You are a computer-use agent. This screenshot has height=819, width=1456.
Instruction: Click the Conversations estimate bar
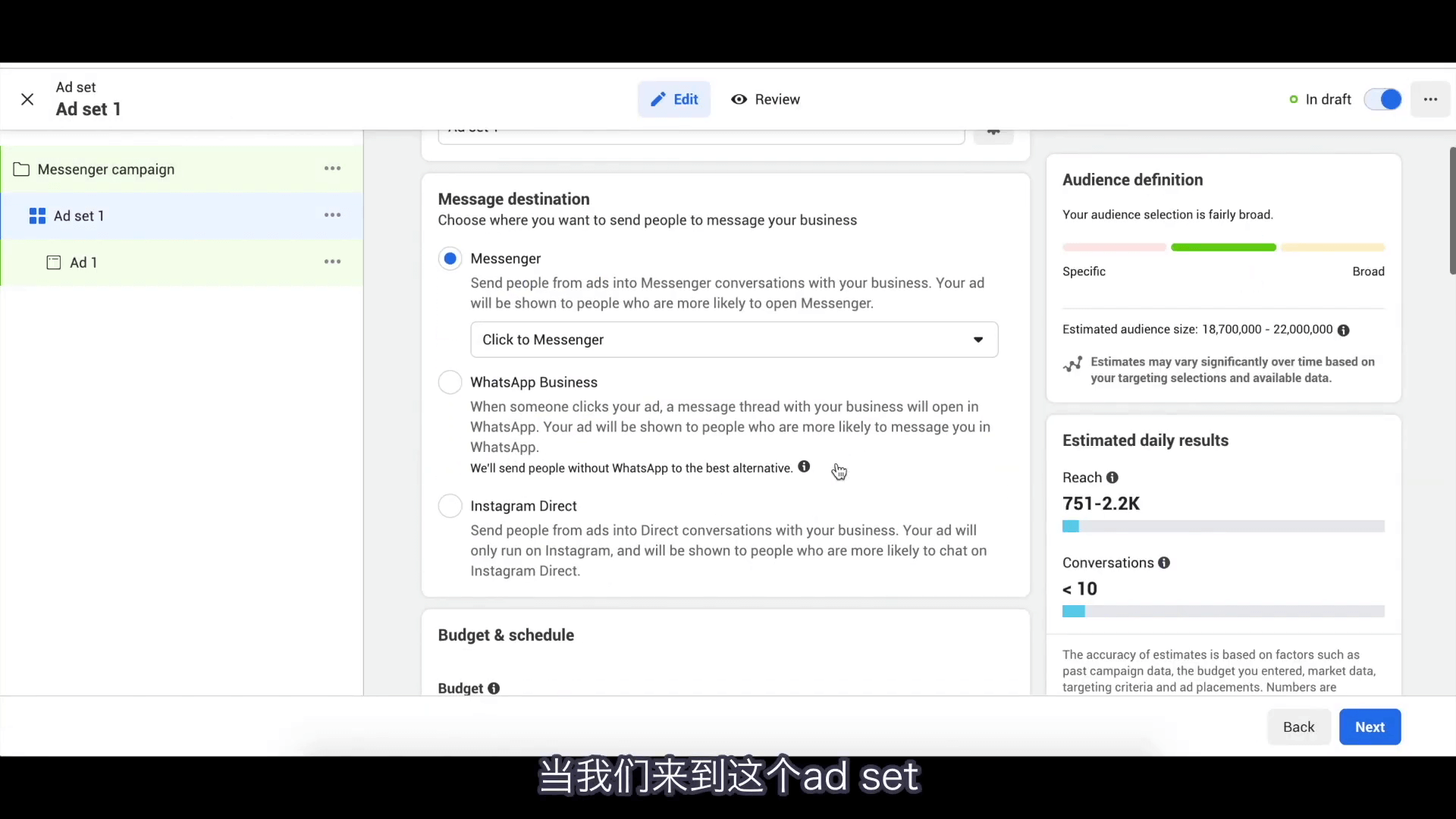1223,611
